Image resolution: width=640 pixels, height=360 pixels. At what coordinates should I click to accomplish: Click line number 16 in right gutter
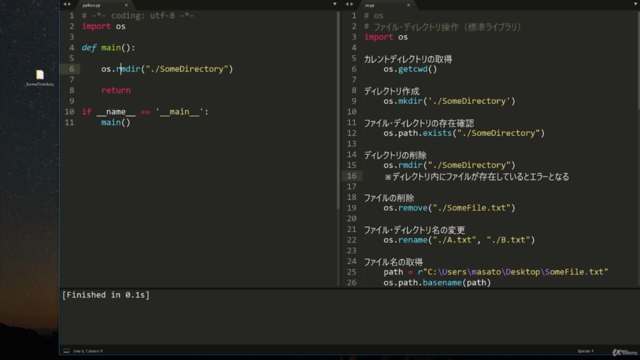click(x=352, y=176)
